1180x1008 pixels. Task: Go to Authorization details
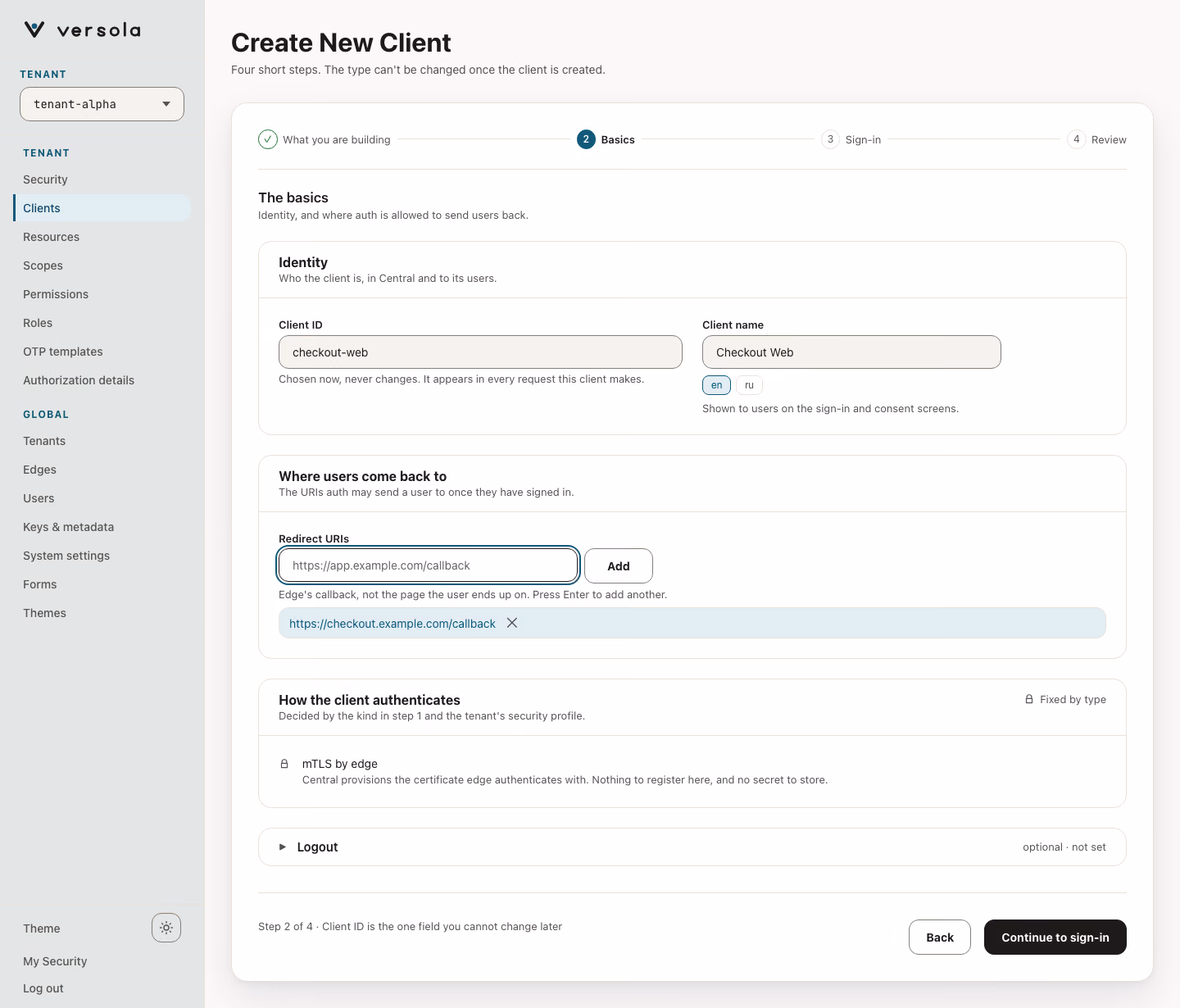tap(102, 380)
